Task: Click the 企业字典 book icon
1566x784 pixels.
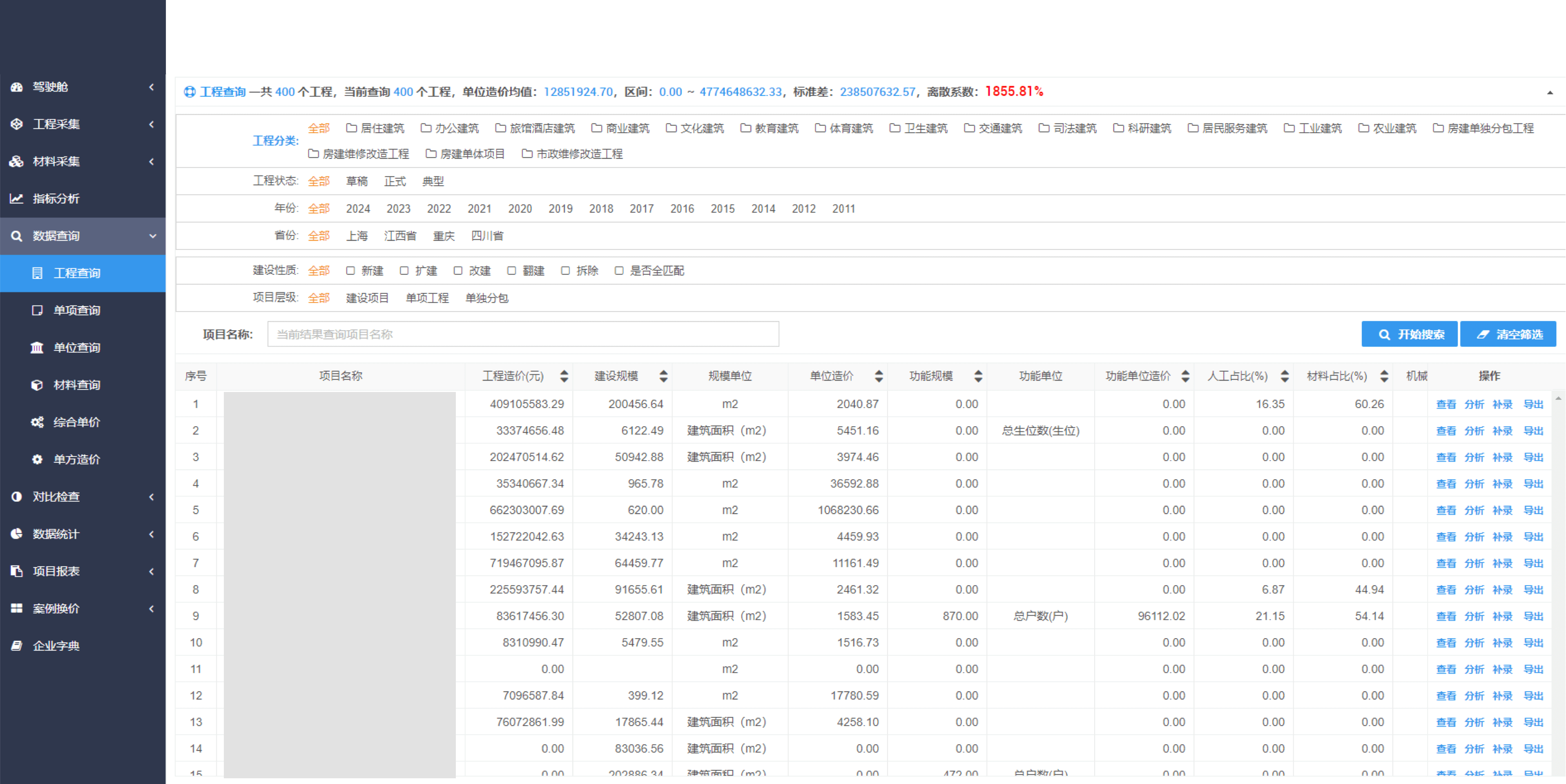Action: 16,646
